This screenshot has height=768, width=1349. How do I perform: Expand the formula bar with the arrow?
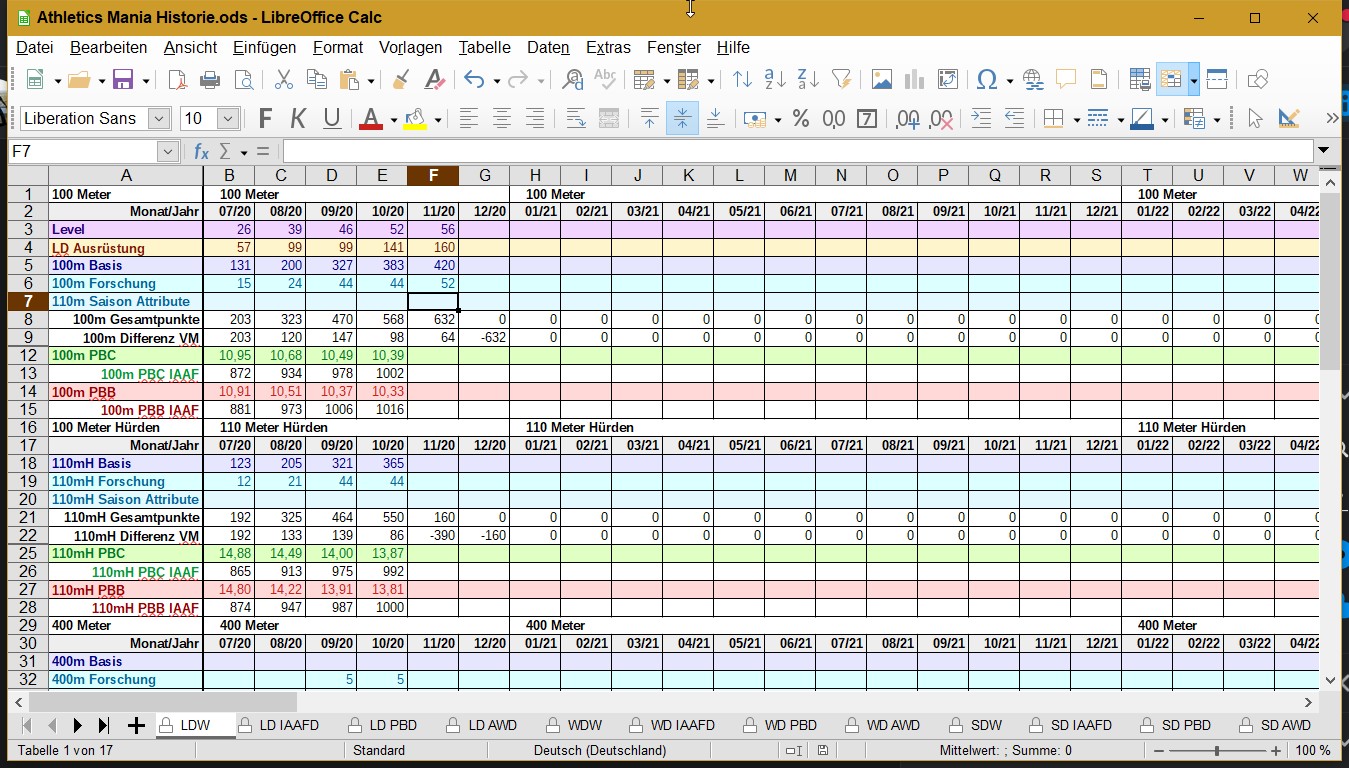tap(1324, 151)
